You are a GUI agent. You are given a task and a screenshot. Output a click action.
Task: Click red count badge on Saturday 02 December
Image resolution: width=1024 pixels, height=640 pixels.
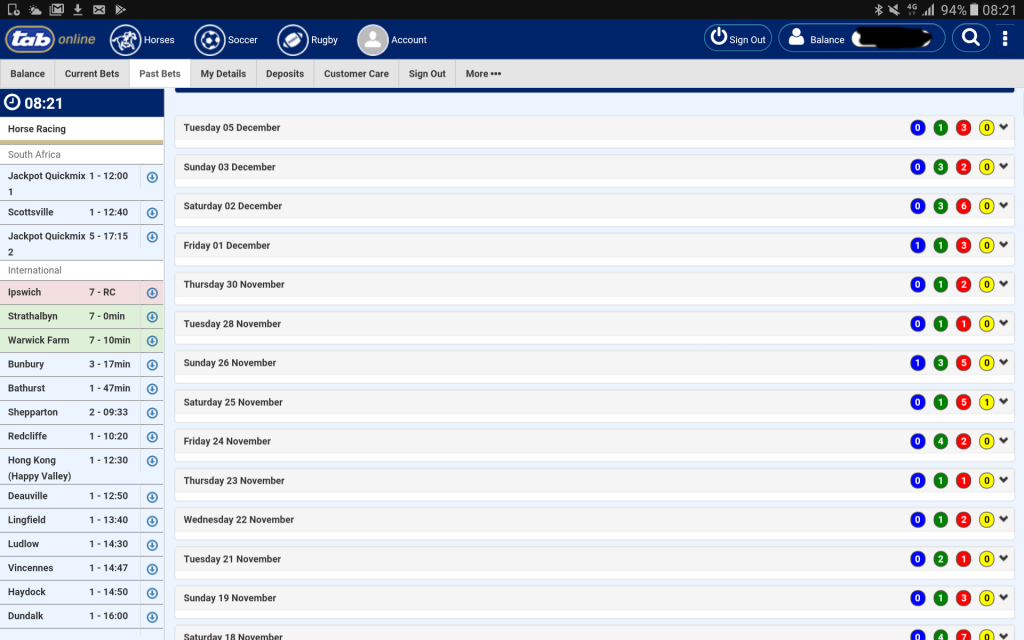963,206
